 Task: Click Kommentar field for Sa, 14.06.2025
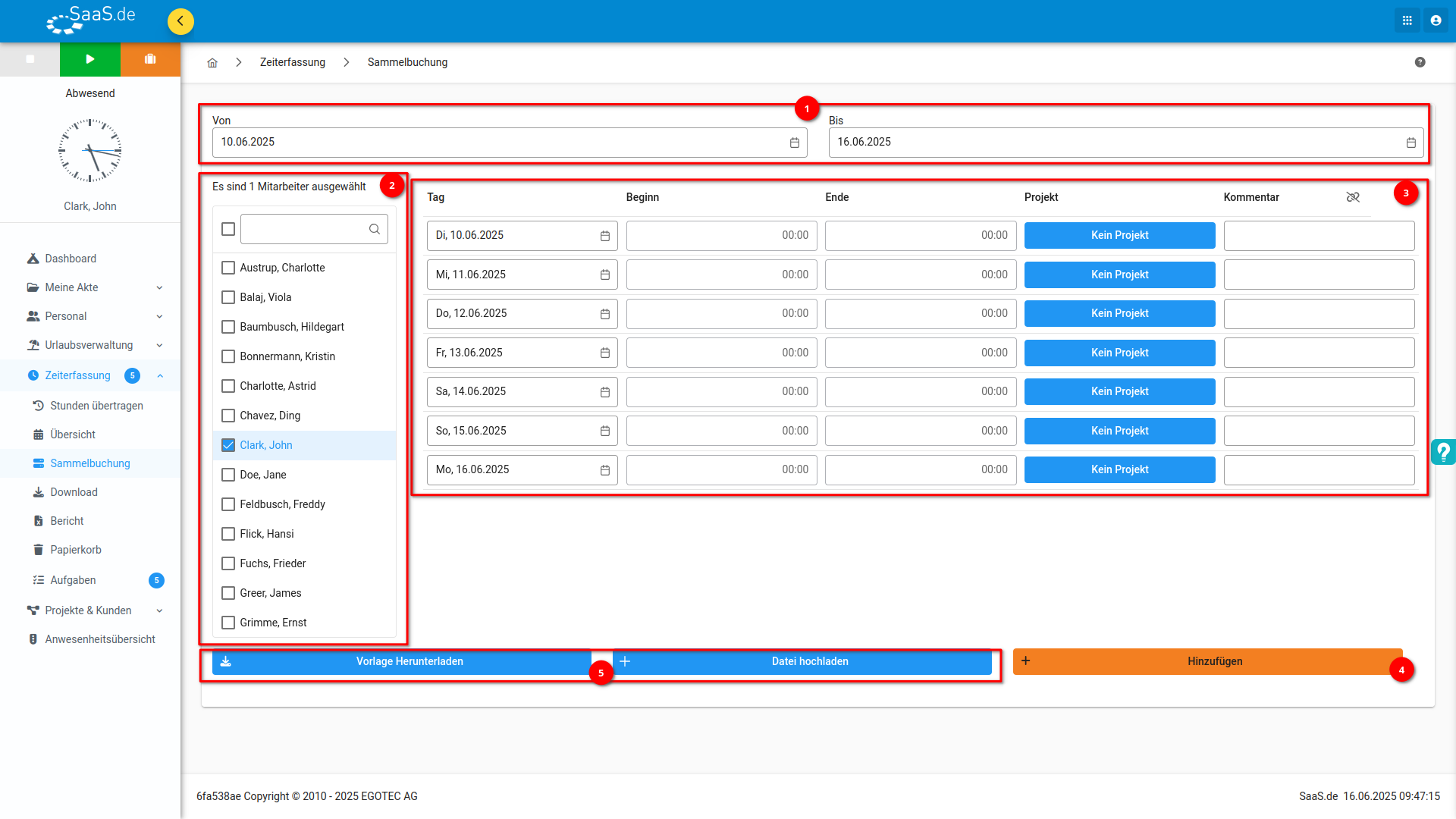tap(1319, 392)
